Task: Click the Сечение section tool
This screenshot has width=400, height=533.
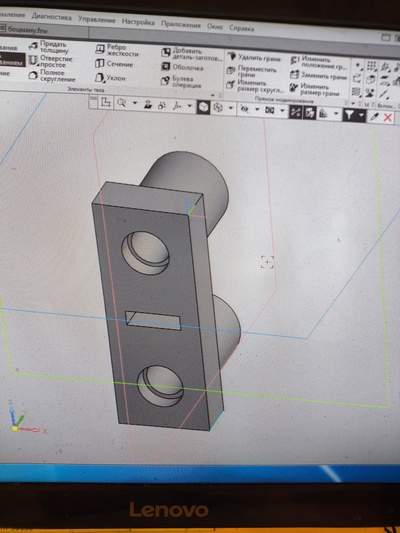Action: [x=114, y=64]
